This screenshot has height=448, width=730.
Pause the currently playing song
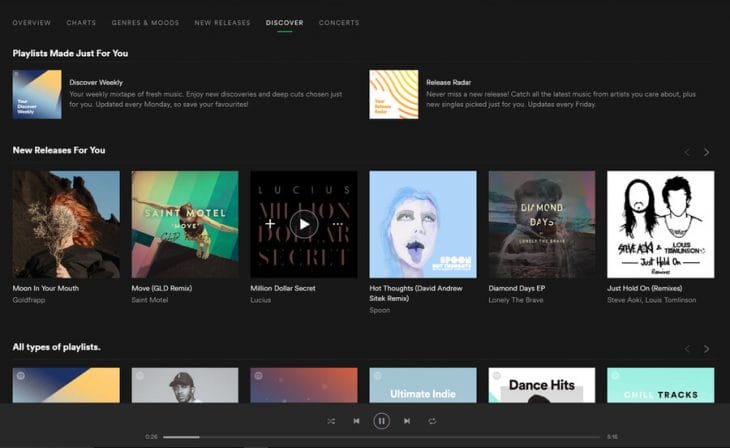coord(381,421)
